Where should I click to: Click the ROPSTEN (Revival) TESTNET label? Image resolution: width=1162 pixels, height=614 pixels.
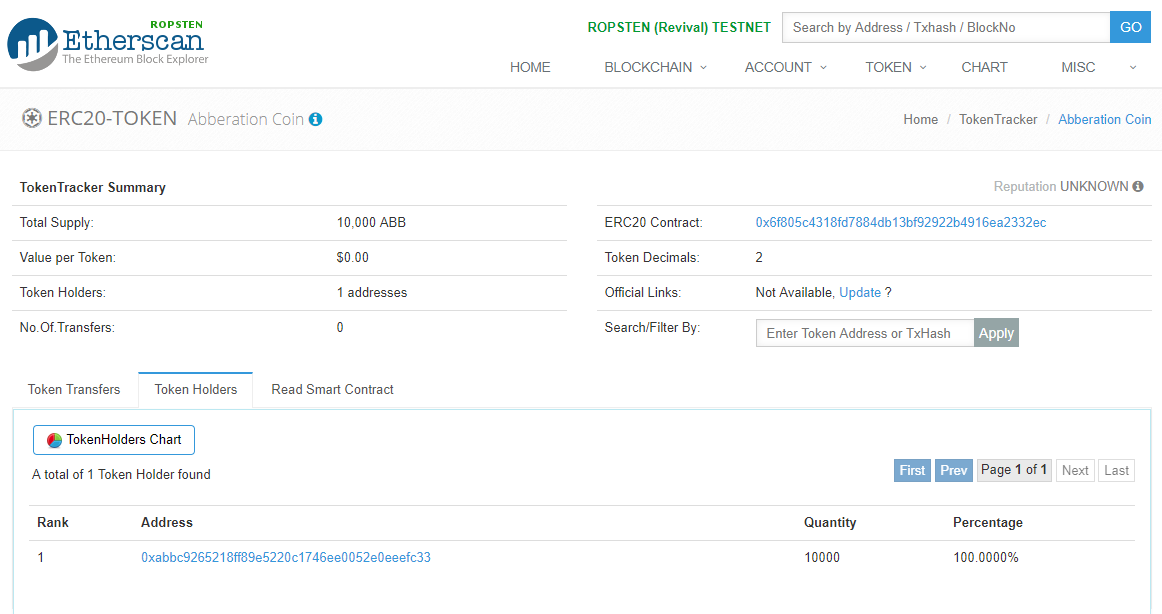pyautogui.click(x=679, y=27)
